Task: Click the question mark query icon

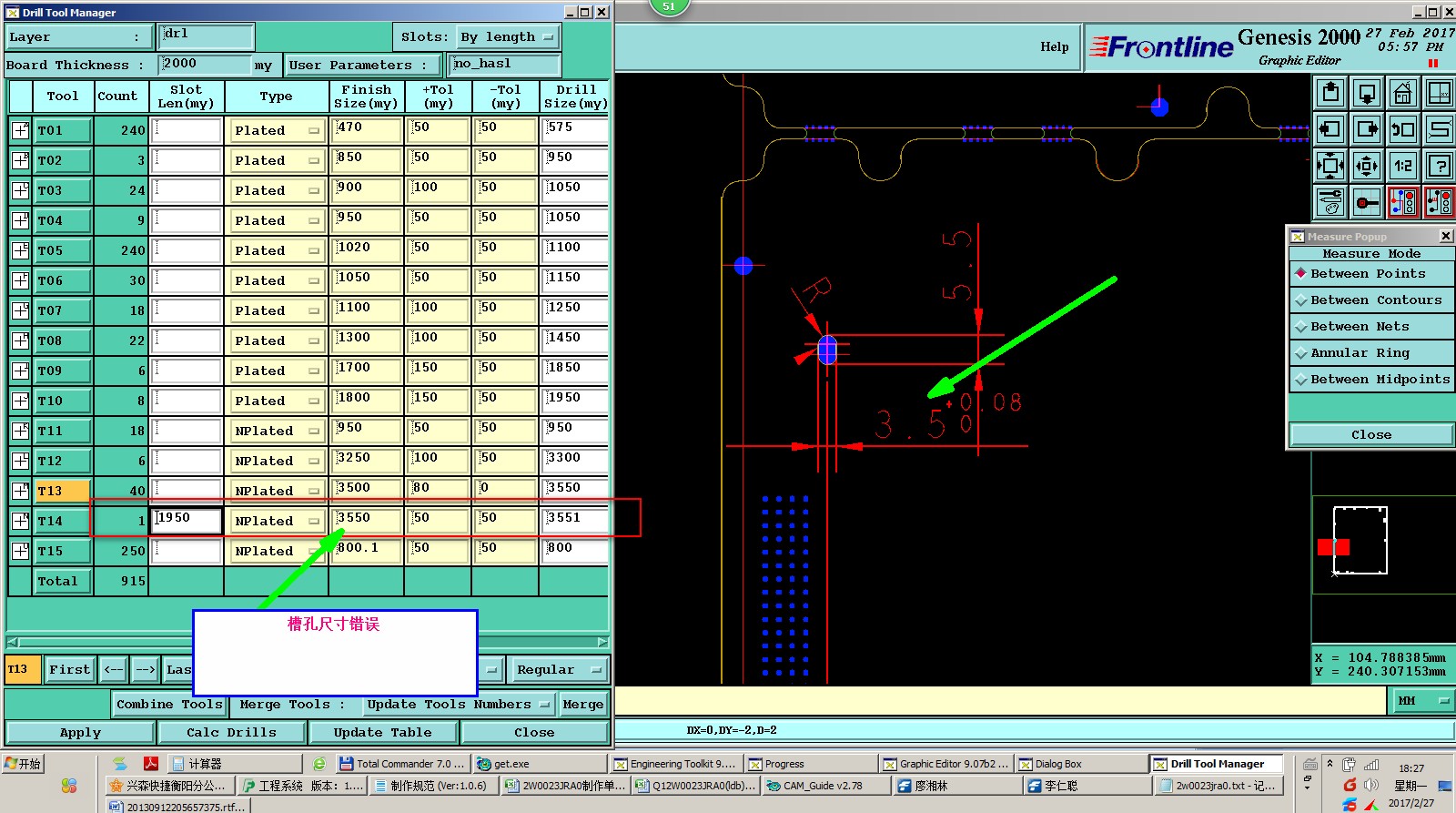Action: pos(1440,166)
